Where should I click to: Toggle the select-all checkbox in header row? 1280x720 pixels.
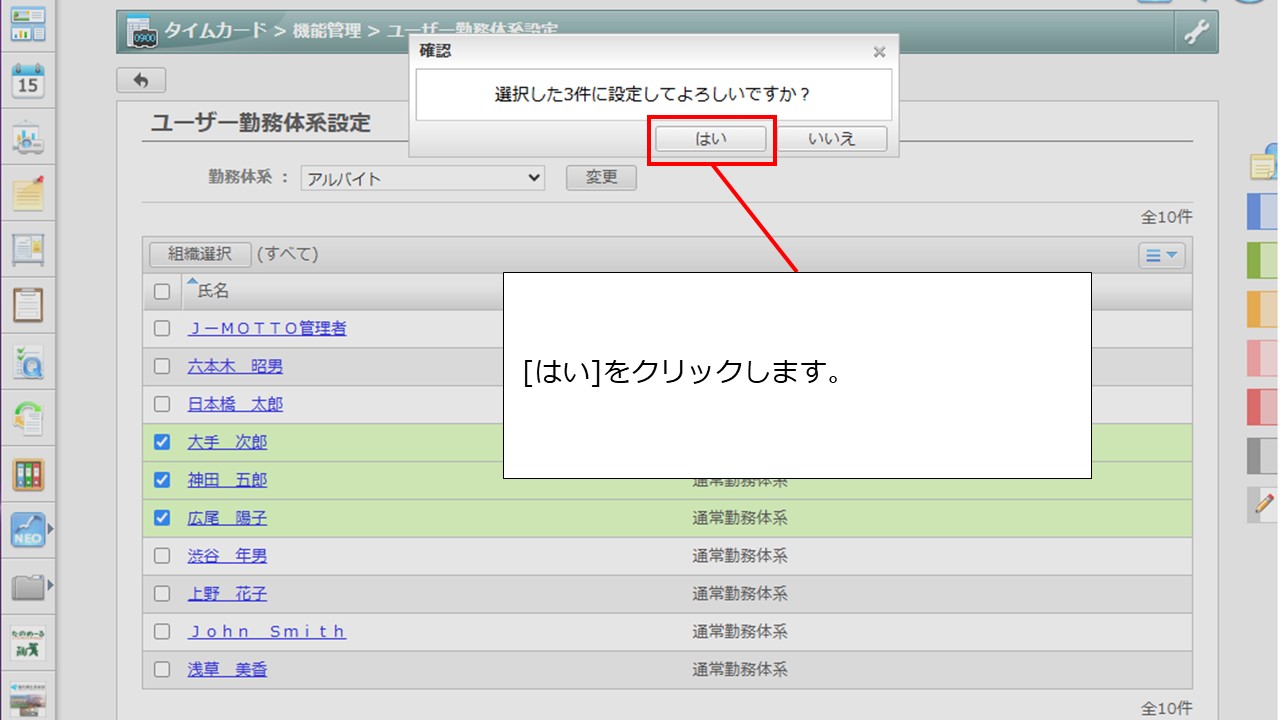(x=162, y=291)
